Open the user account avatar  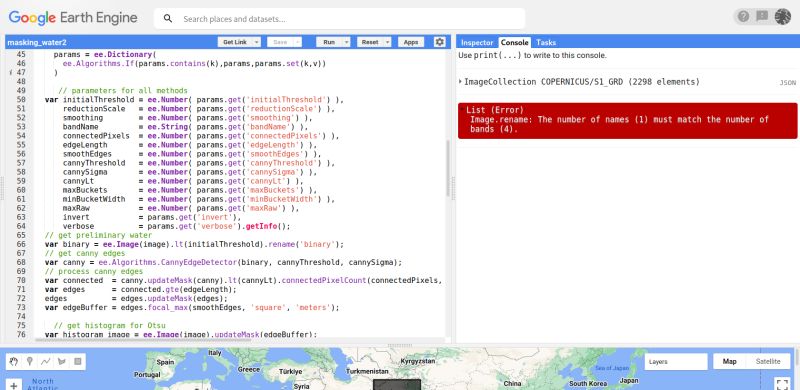coord(783,16)
